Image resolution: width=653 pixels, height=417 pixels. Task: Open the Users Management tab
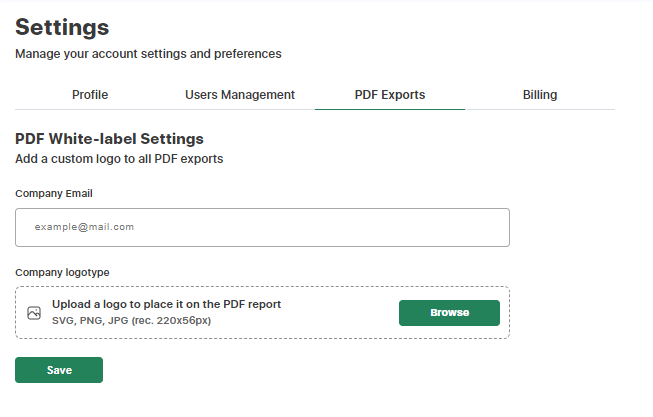coord(240,95)
